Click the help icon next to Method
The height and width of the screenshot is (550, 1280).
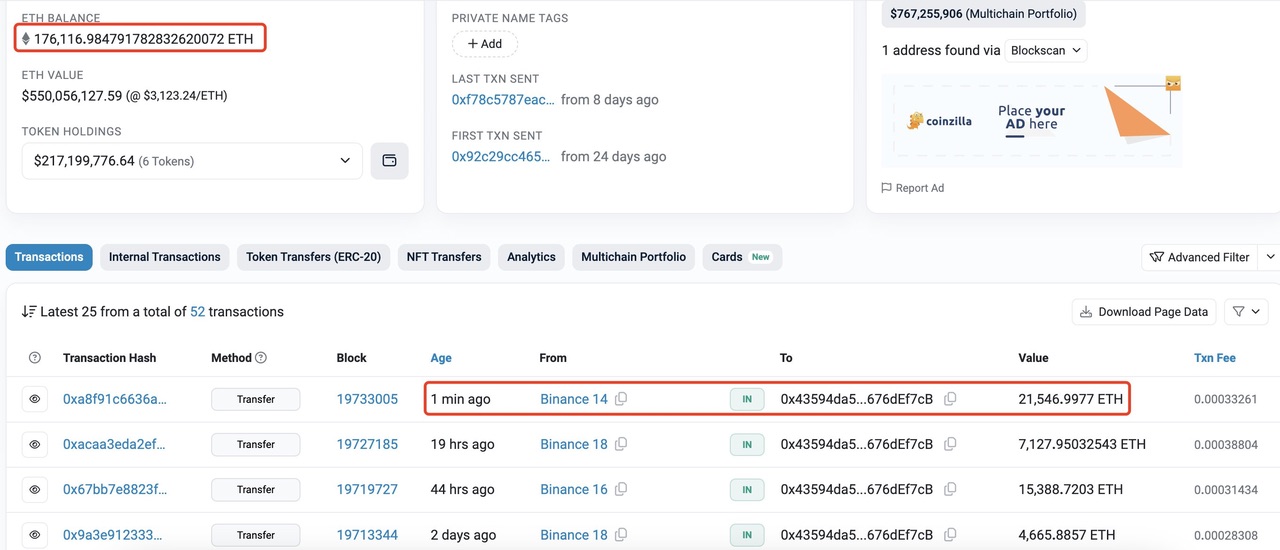pos(261,358)
